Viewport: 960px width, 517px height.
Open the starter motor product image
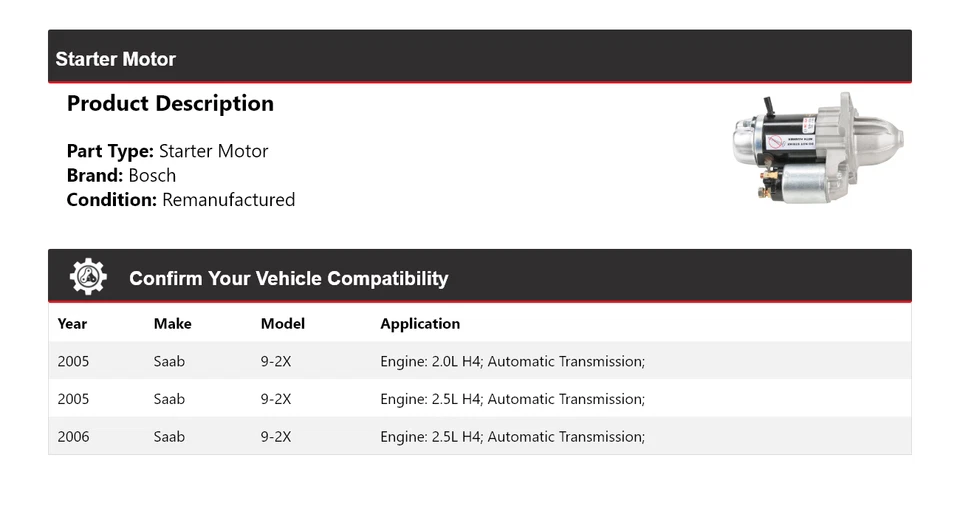818,148
